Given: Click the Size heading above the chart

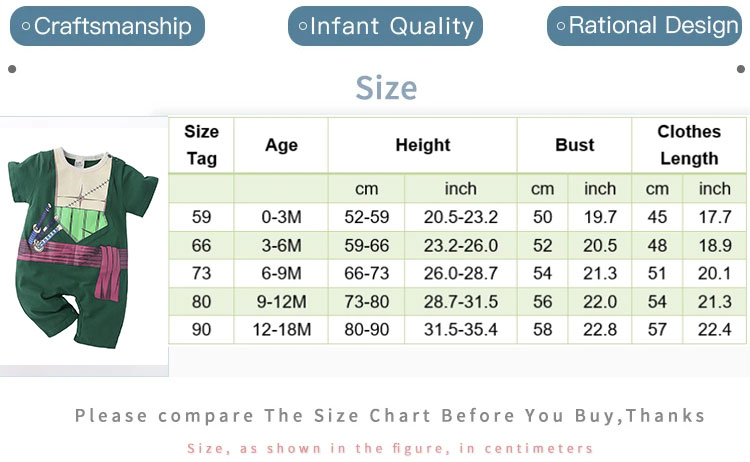Looking at the screenshot, I should point(386,88).
